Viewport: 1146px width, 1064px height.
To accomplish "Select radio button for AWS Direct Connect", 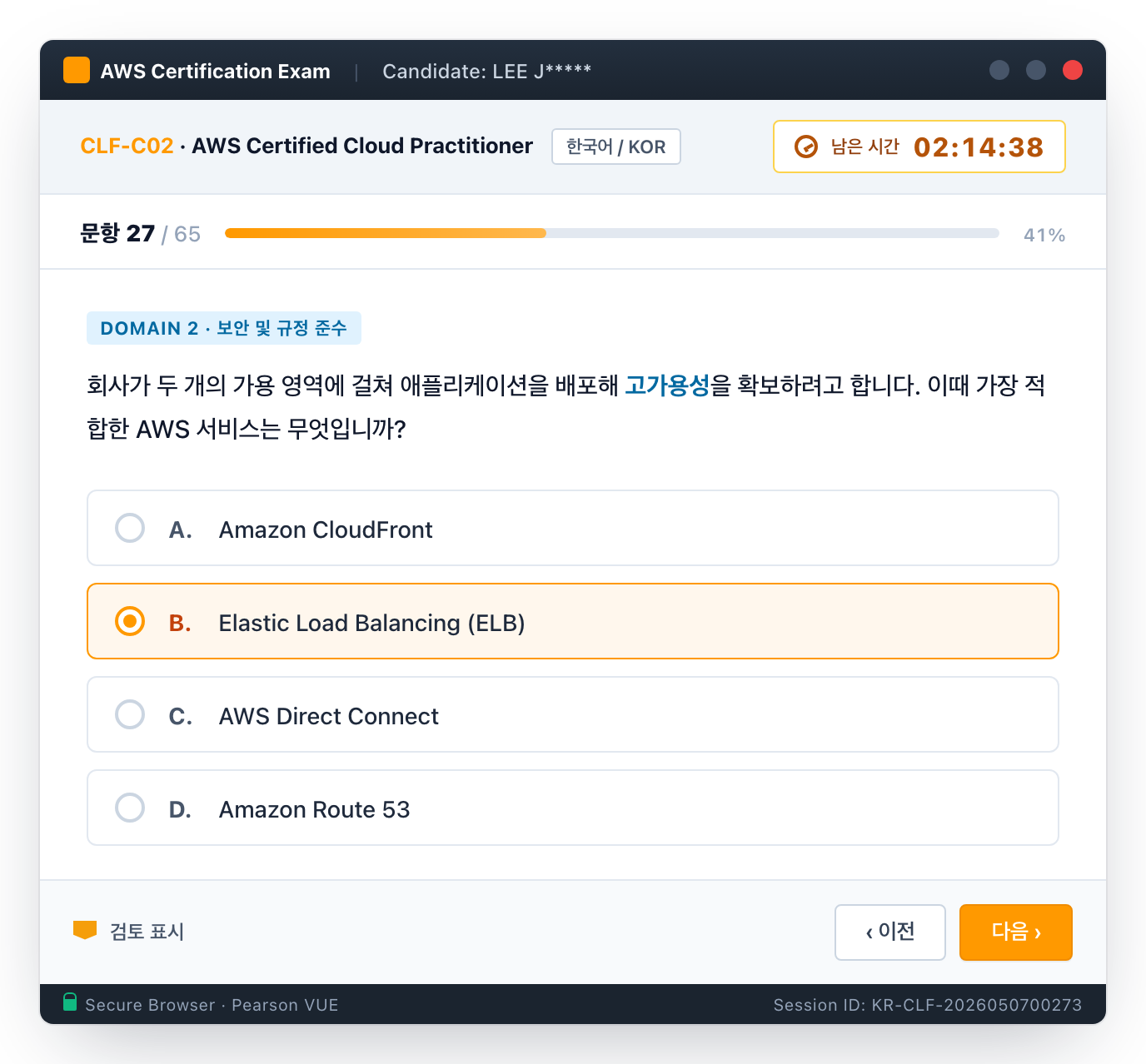I will 130,714.
